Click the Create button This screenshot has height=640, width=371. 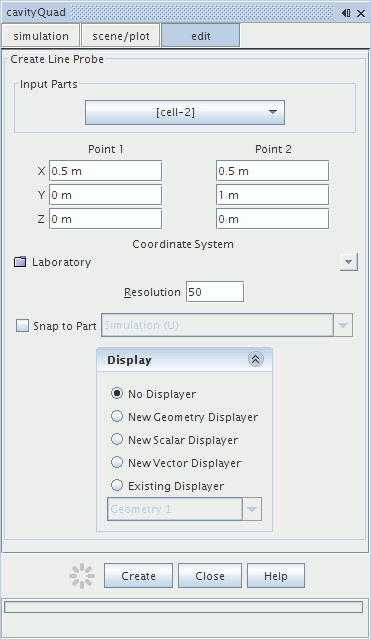tap(138, 576)
